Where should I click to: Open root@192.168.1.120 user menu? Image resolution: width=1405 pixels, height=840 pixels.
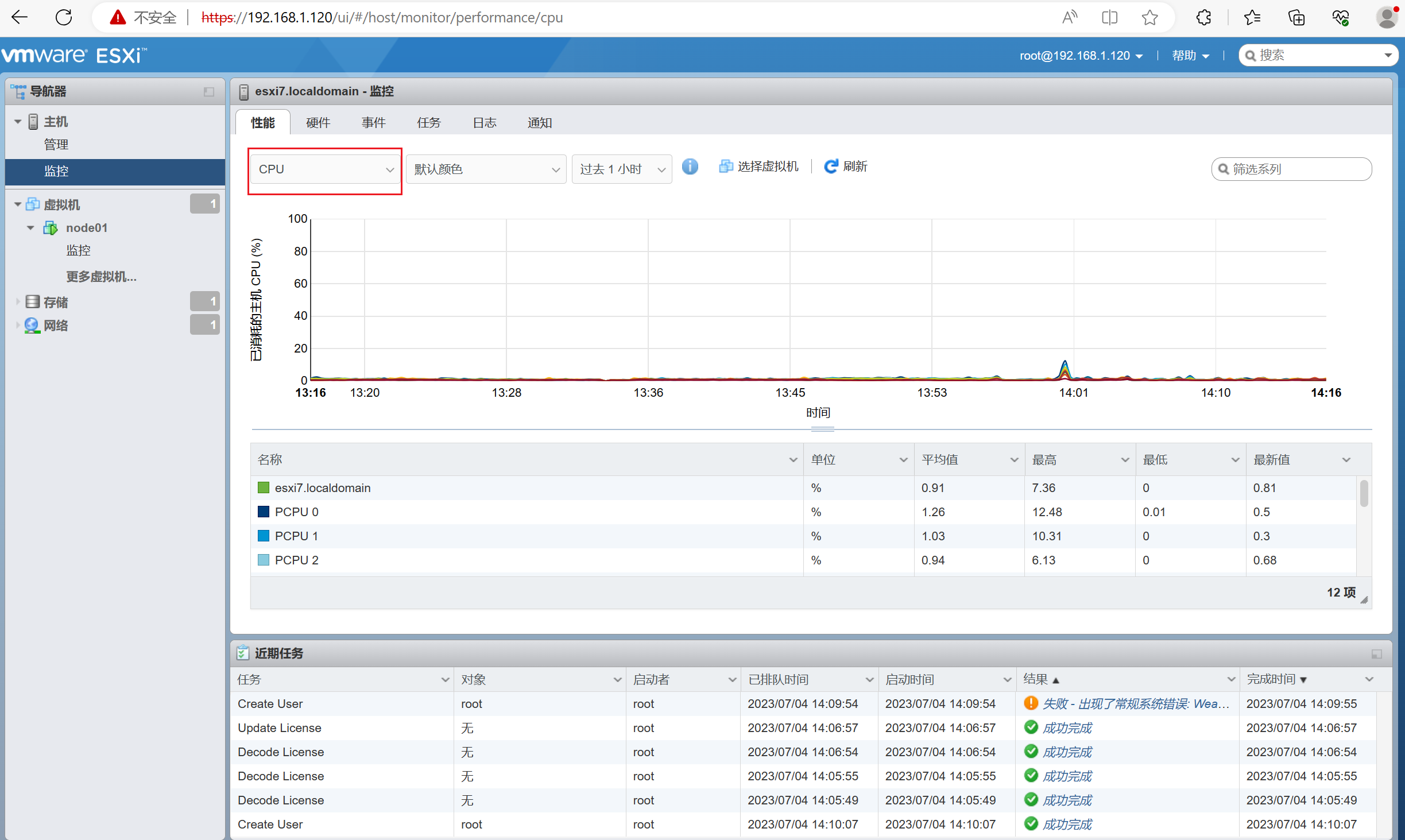pyautogui.click(x=1081, y=56)
